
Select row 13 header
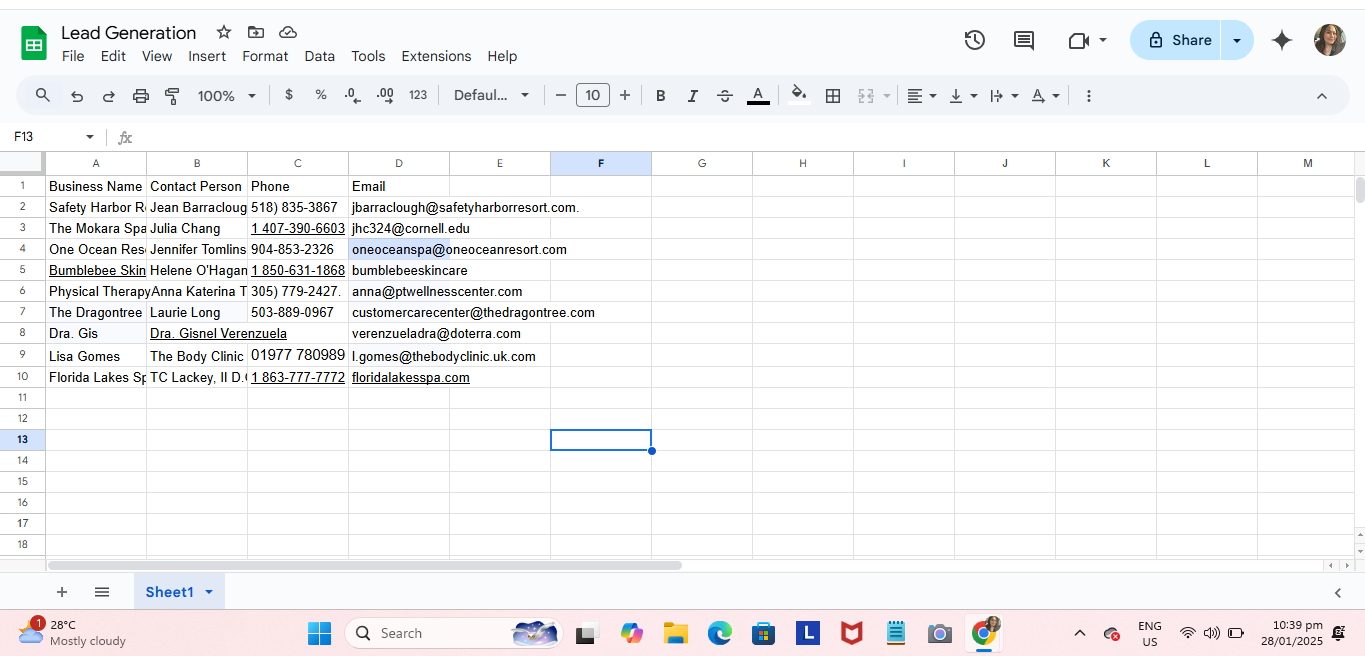[23, 439]
